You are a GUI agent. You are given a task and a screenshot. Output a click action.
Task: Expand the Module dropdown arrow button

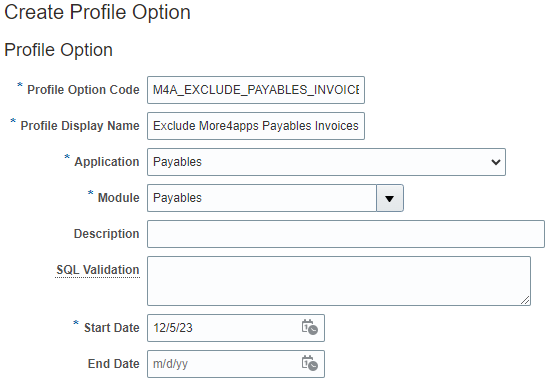click(390, 198)
